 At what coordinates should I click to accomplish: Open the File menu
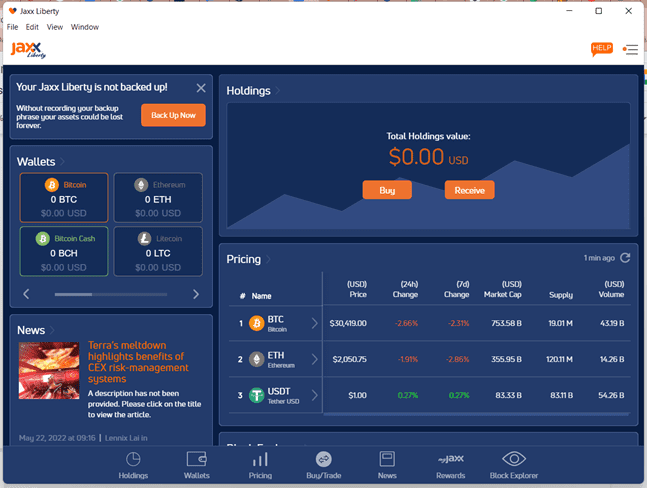pos(12,27)
